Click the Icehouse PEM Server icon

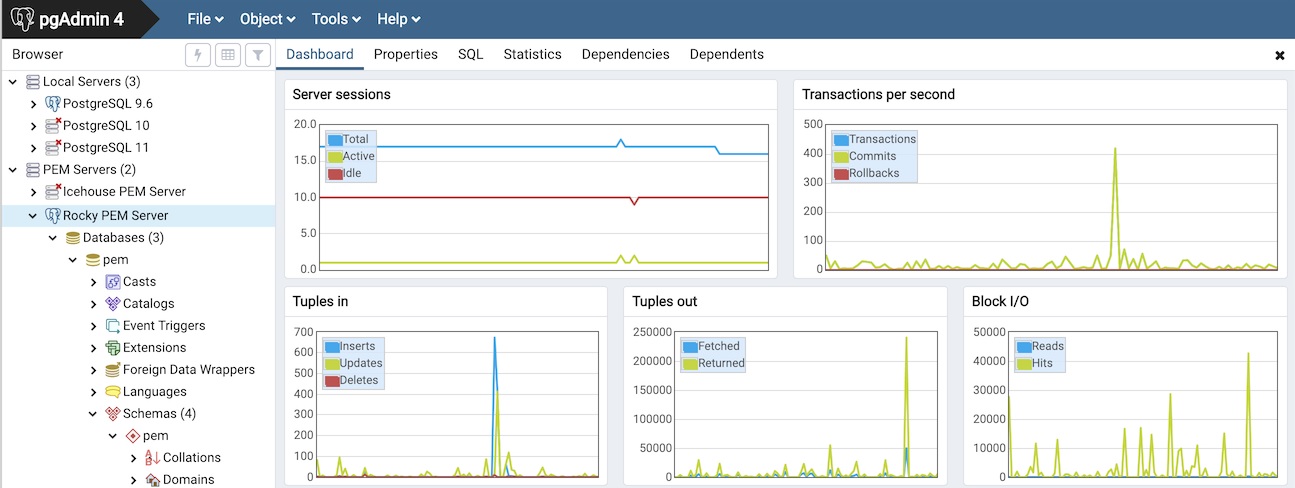pos(53,192)
